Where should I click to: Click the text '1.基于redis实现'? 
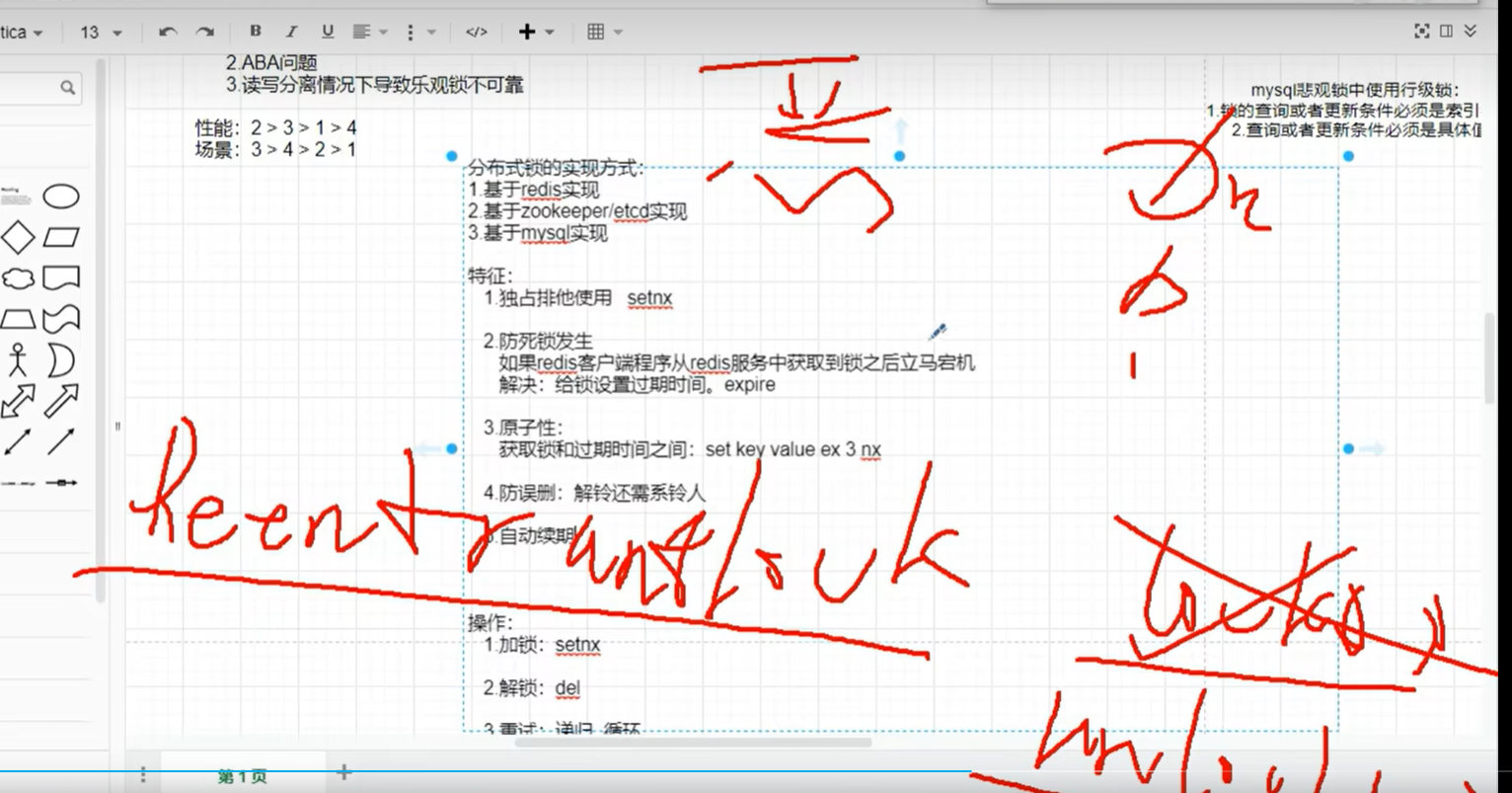pos(534,190)
